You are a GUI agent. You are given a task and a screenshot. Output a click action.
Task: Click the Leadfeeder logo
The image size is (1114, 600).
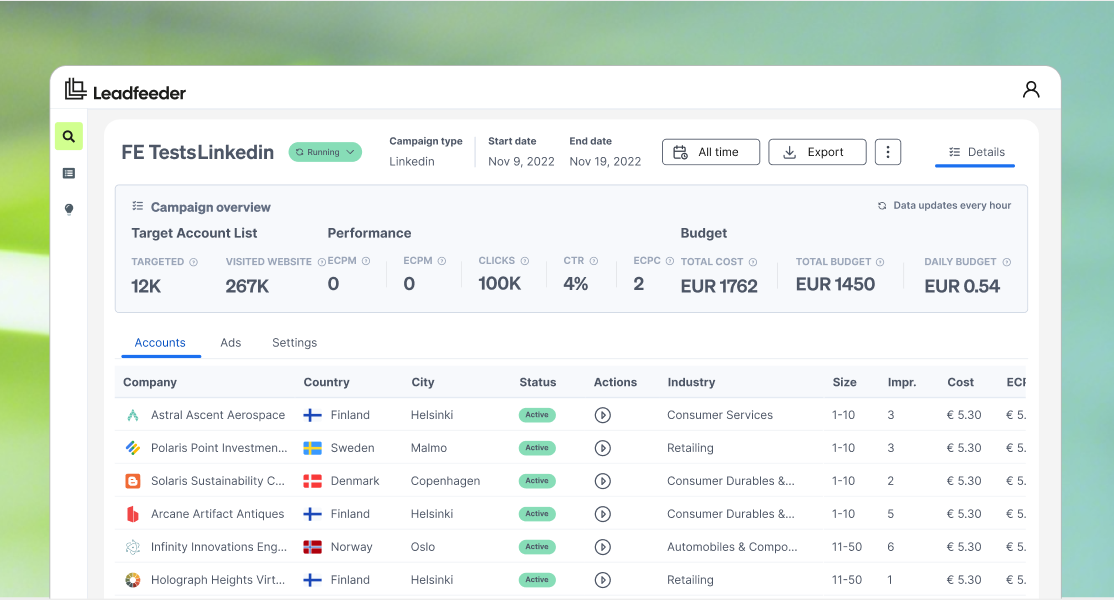[125, 90]
